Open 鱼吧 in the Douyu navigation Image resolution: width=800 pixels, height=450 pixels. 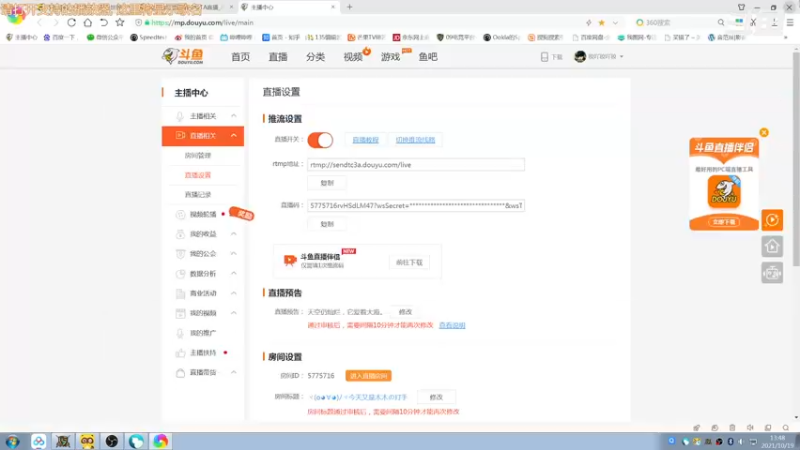[x=428, y=57]
